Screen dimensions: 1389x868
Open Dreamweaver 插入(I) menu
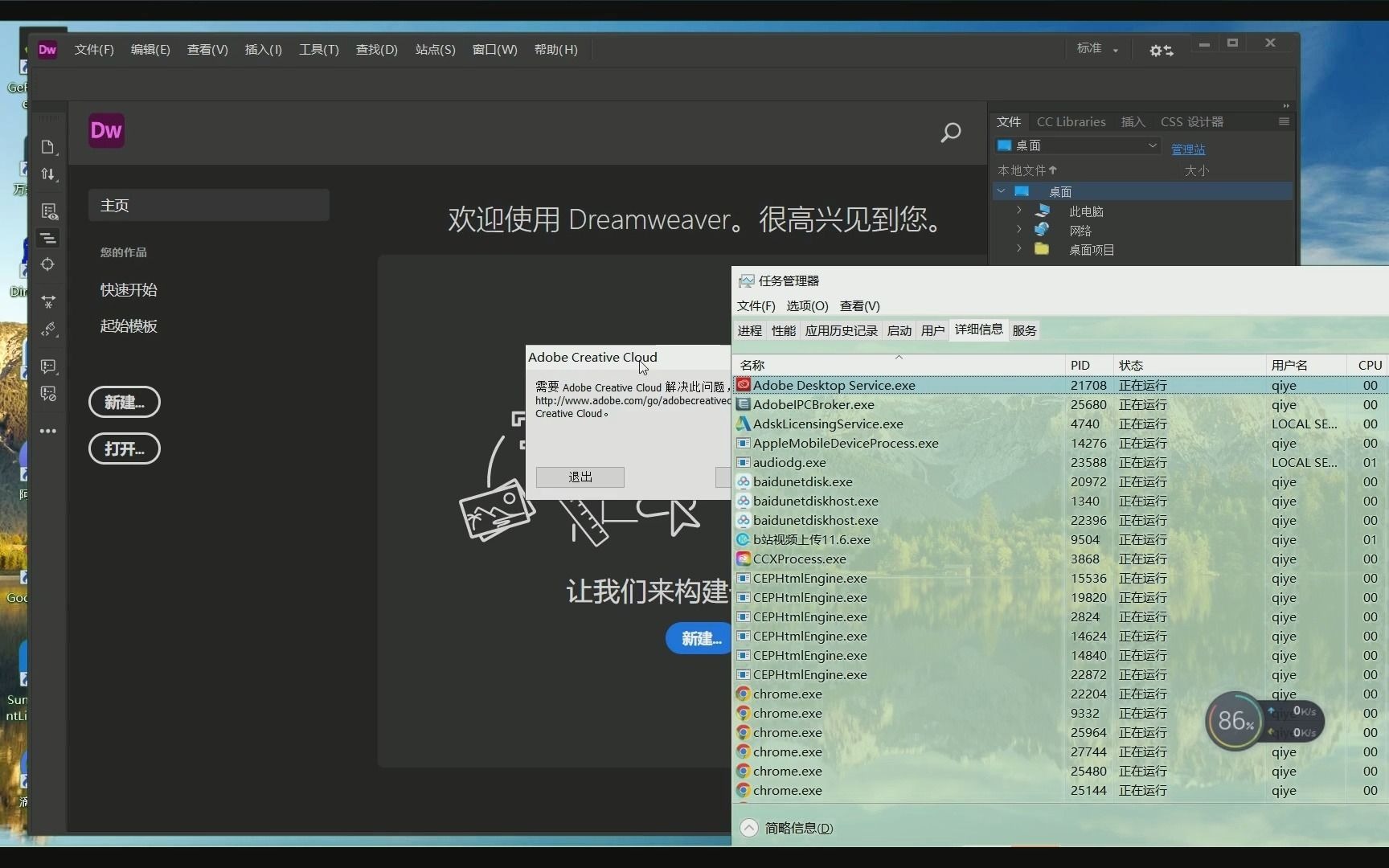263,50
